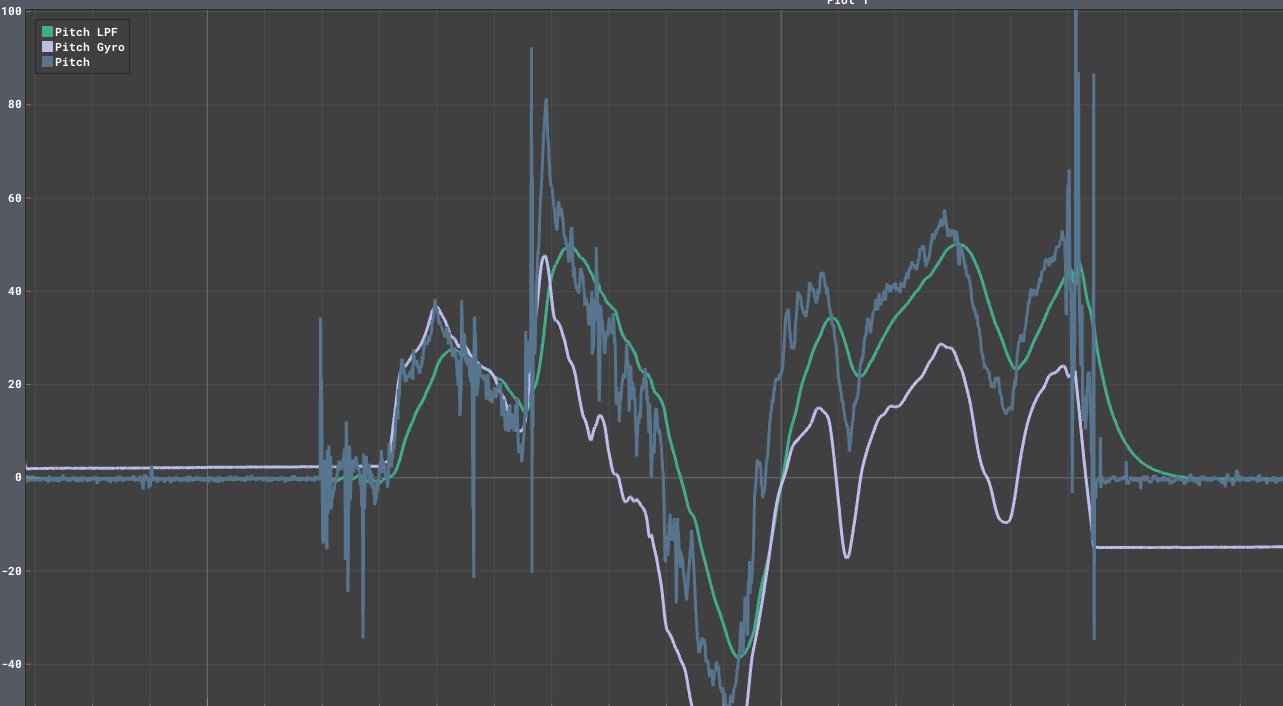Screen dimensions: 1283x706
Task: Toggle the Pitch LPF legend label
Action: coord(86,32)
